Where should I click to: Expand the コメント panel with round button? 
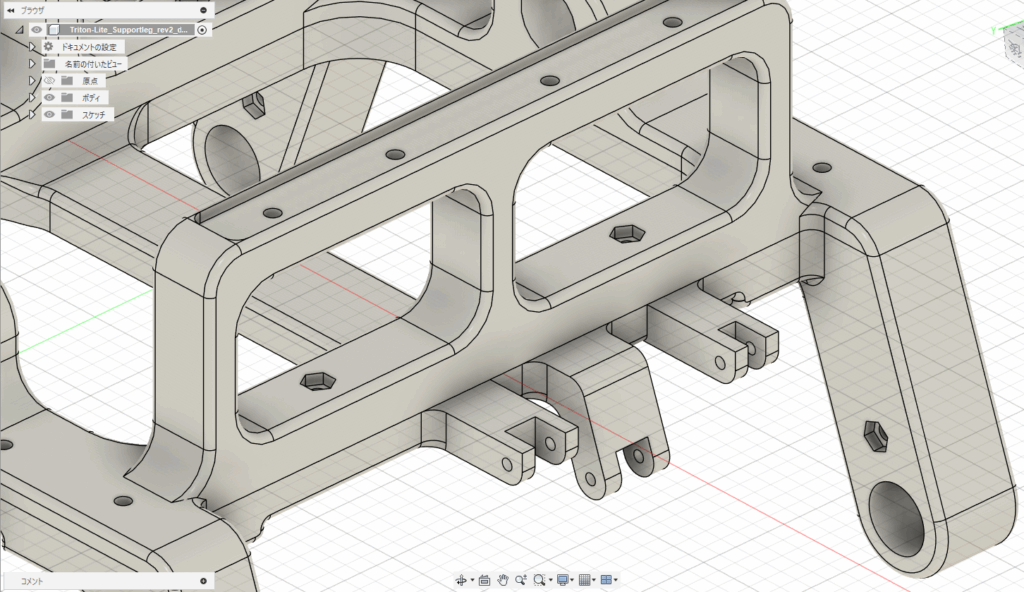coord(203,581)
